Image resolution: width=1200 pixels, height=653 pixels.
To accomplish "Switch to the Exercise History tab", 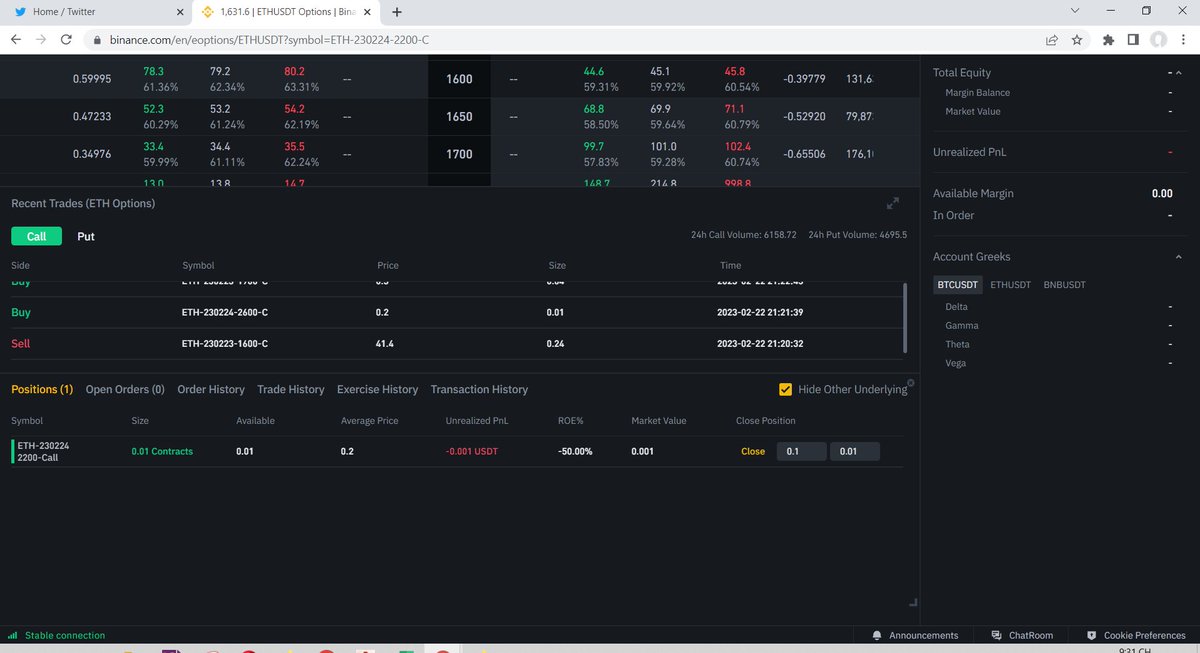I will 377,389.
